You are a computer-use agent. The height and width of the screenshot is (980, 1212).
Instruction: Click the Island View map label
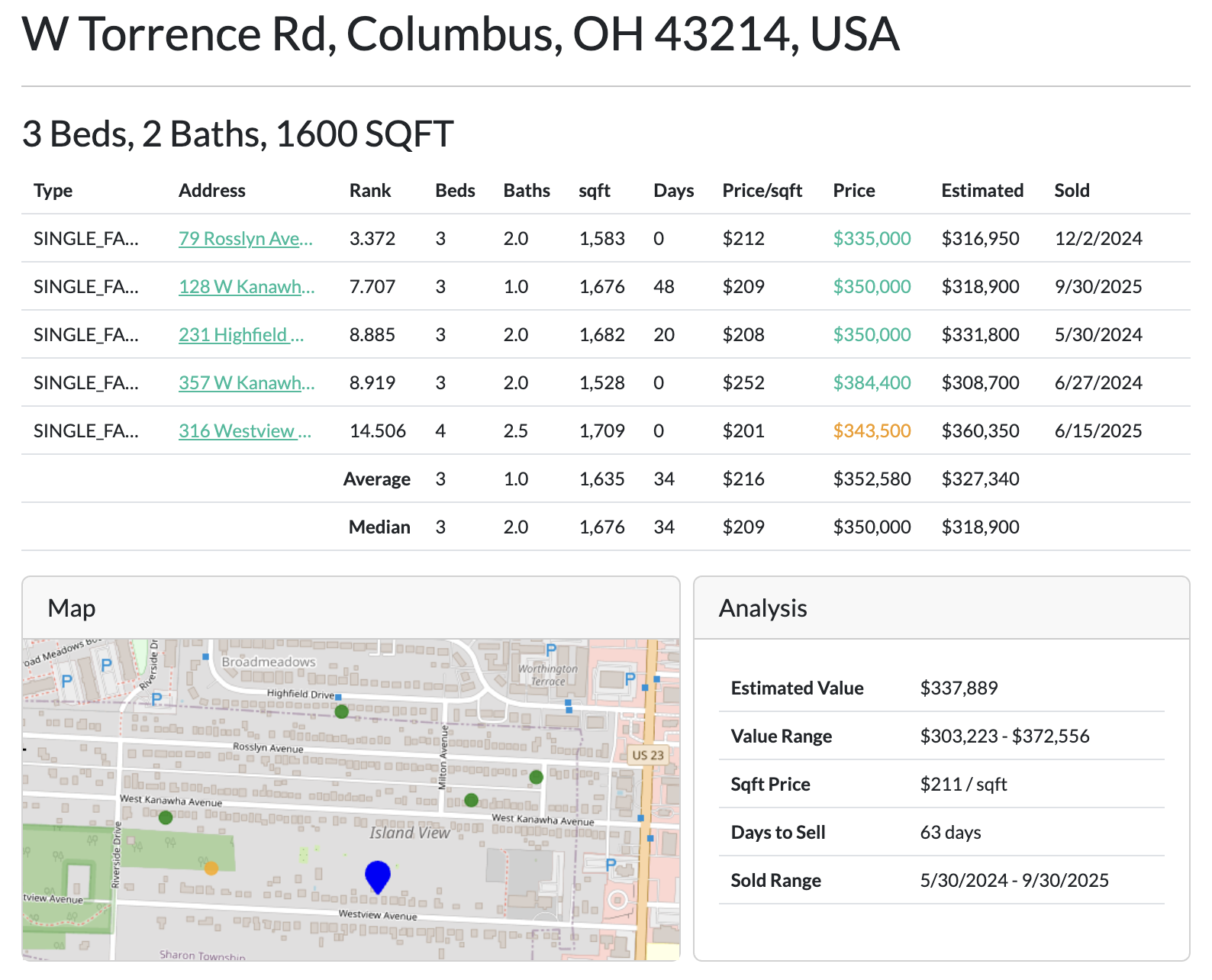coord(410,833)
